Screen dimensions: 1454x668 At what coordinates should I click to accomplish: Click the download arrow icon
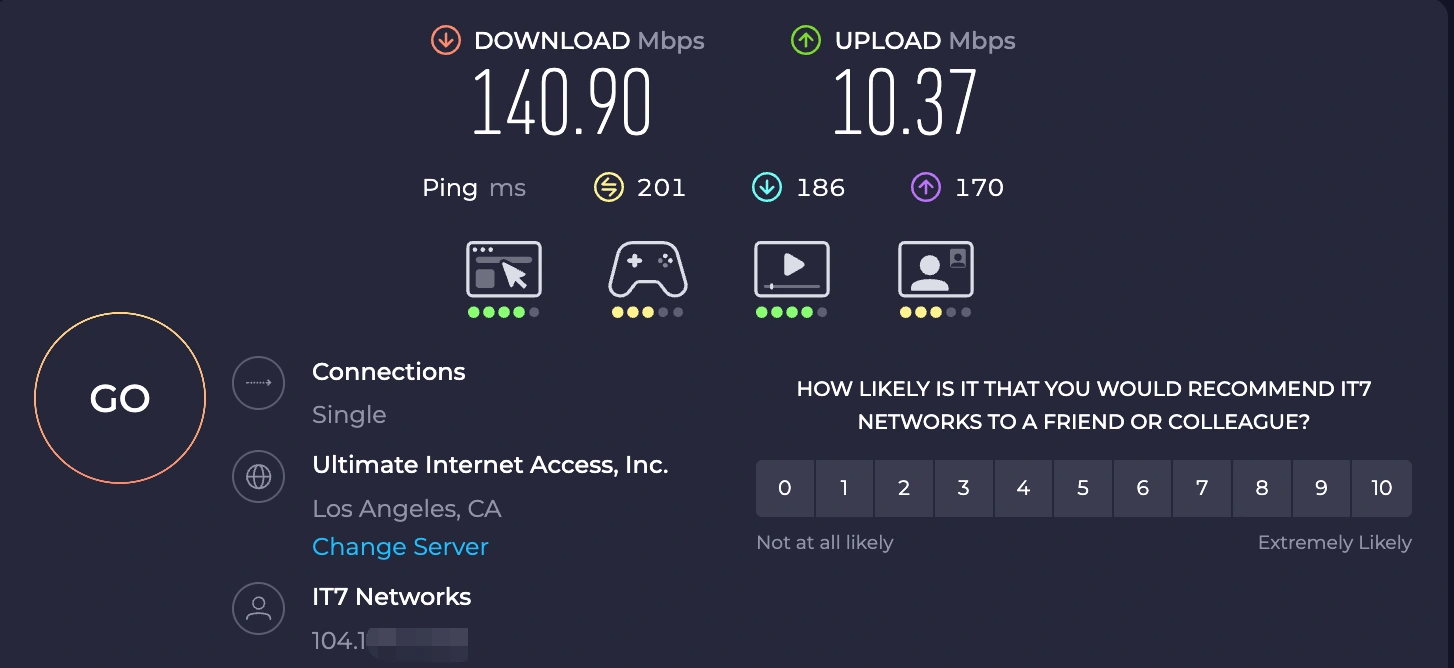tap(445, 41)
